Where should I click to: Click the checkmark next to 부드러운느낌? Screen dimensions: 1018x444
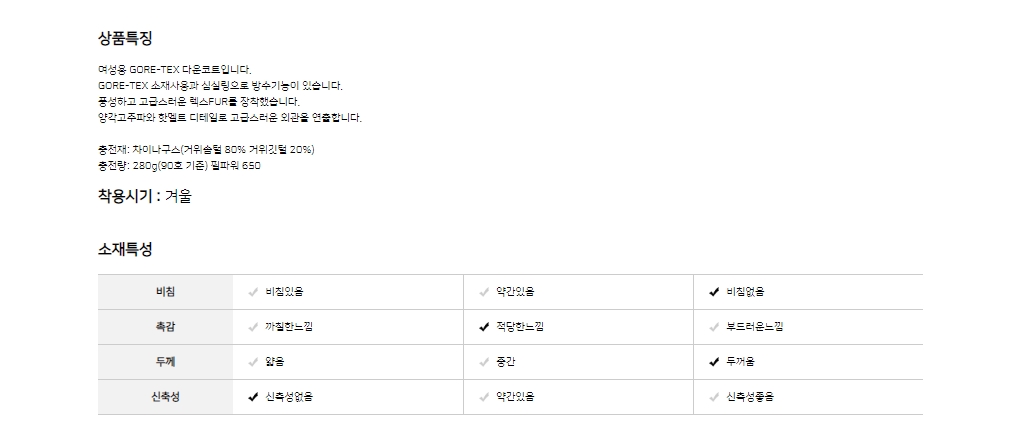pos(714,327)
